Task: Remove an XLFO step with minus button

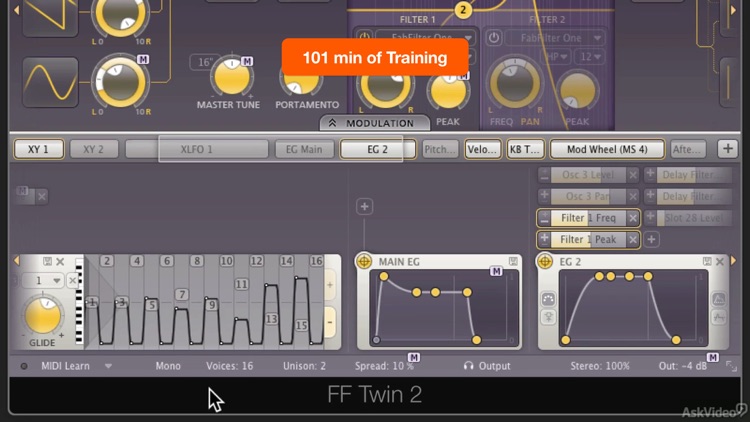Action: coord(330,322)
